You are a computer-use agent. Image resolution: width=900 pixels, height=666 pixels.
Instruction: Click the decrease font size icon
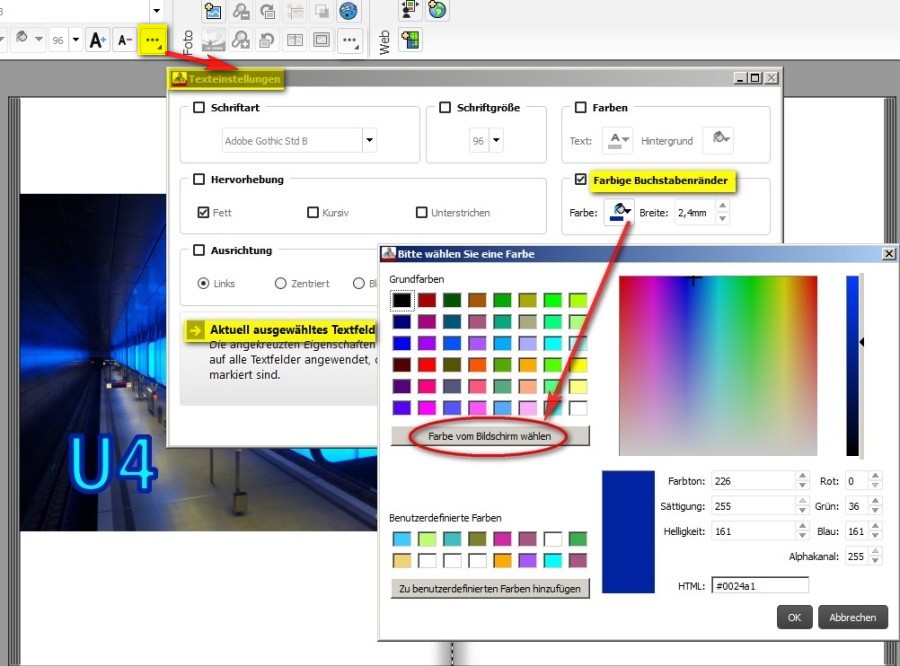pyautogui.click(x=124, y=40)
